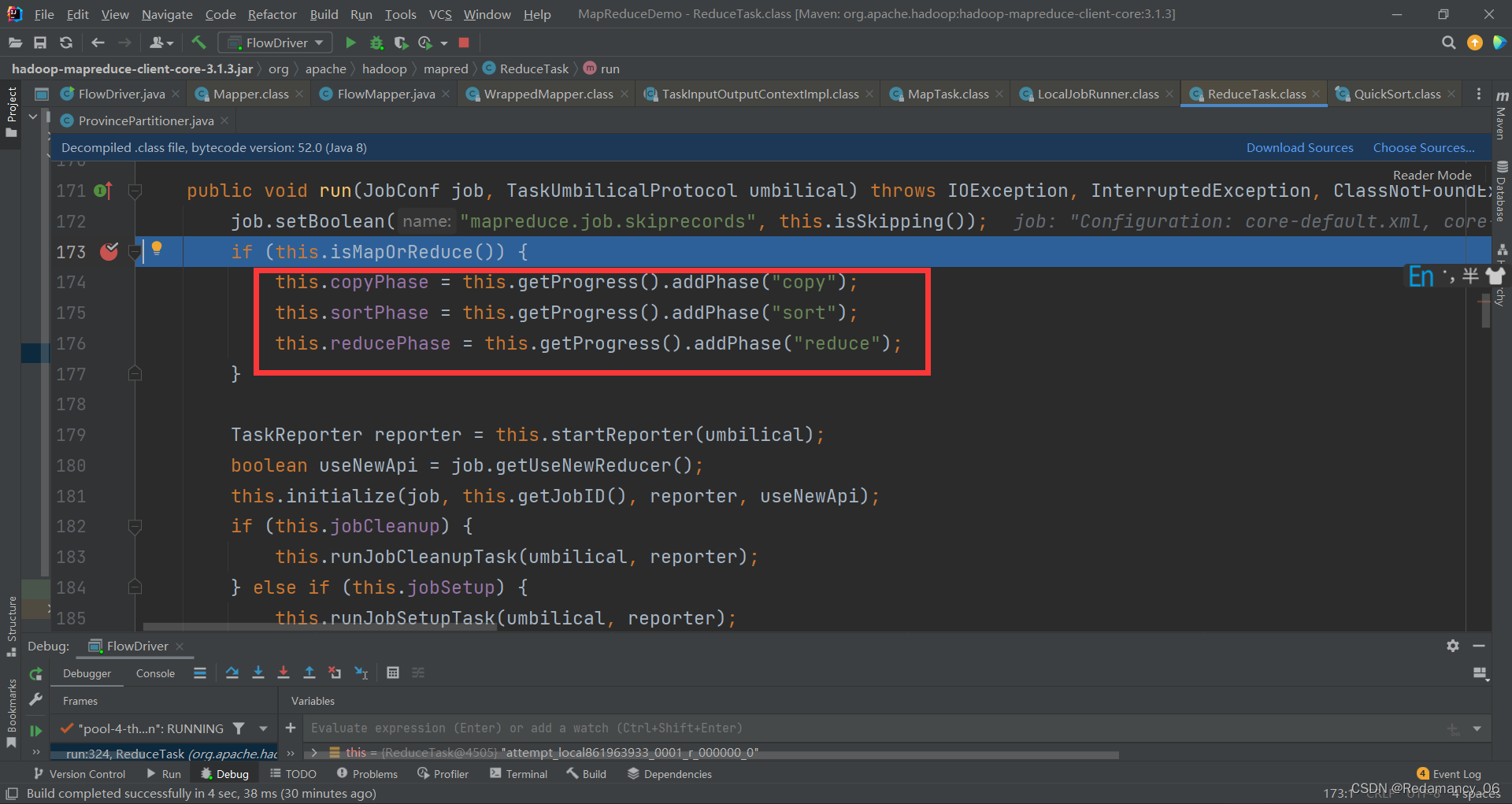Screen dimensions: 1512x804
Task: Collapse run method fold on line 171
Action: (135, 191)
